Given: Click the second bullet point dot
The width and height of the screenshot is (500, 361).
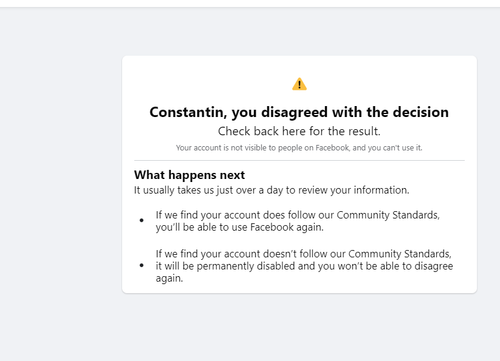Looking at the screenshot, I should coord(142,265).
